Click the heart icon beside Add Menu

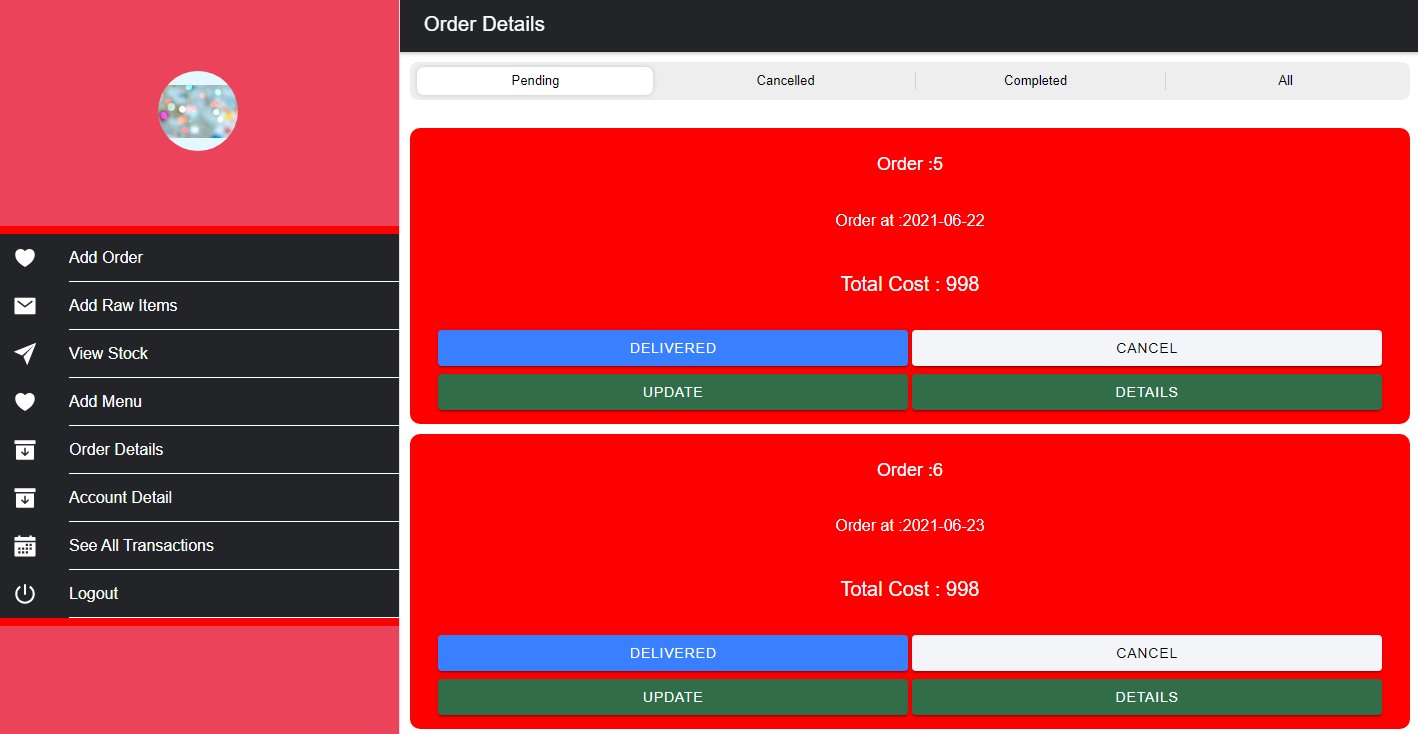click(x=25, y=402)
